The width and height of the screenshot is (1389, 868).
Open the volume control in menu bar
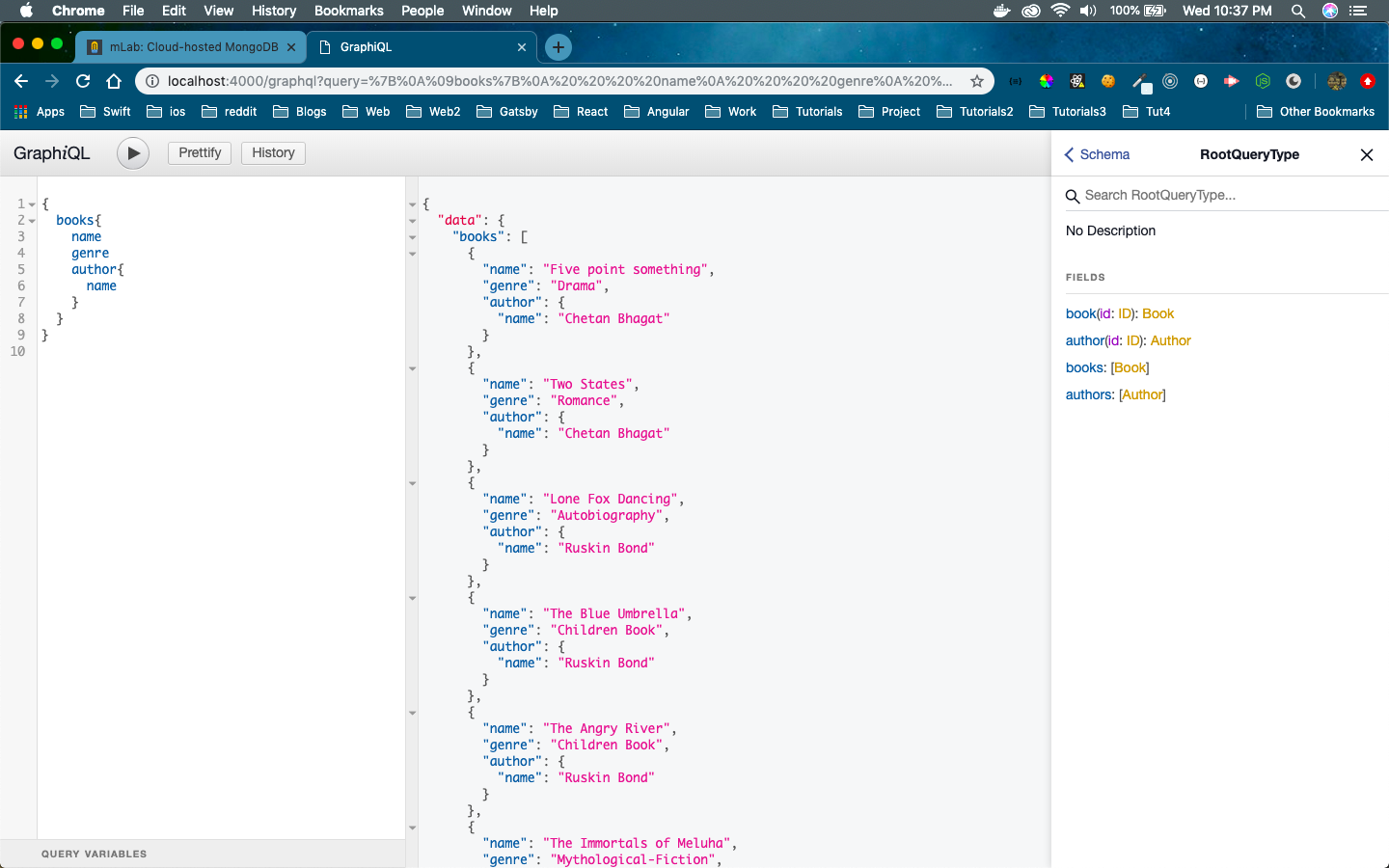pos(1088,11)
